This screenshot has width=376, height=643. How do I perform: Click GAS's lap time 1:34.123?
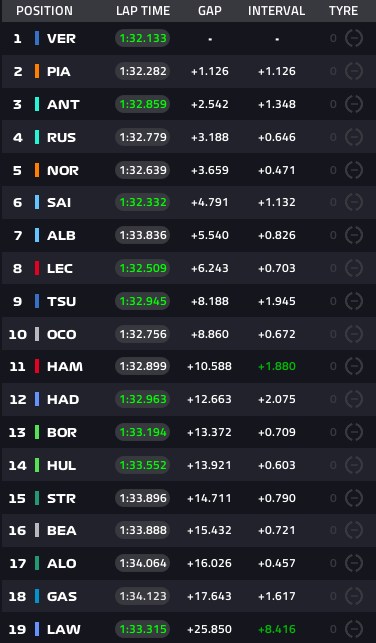coord(142,596)
